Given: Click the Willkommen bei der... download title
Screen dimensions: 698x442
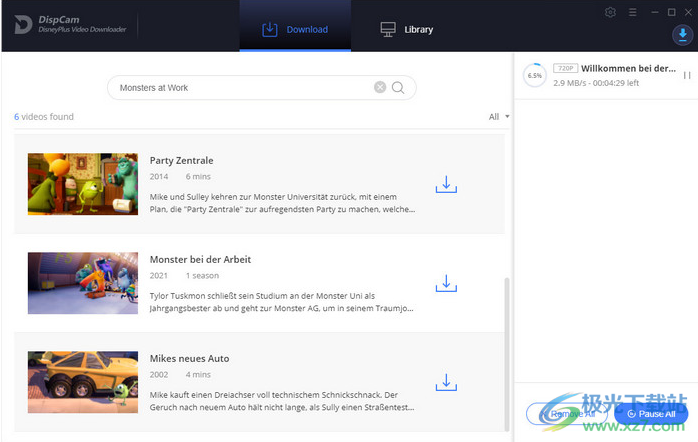Looking at the screenshot, I should coord(629,68).
